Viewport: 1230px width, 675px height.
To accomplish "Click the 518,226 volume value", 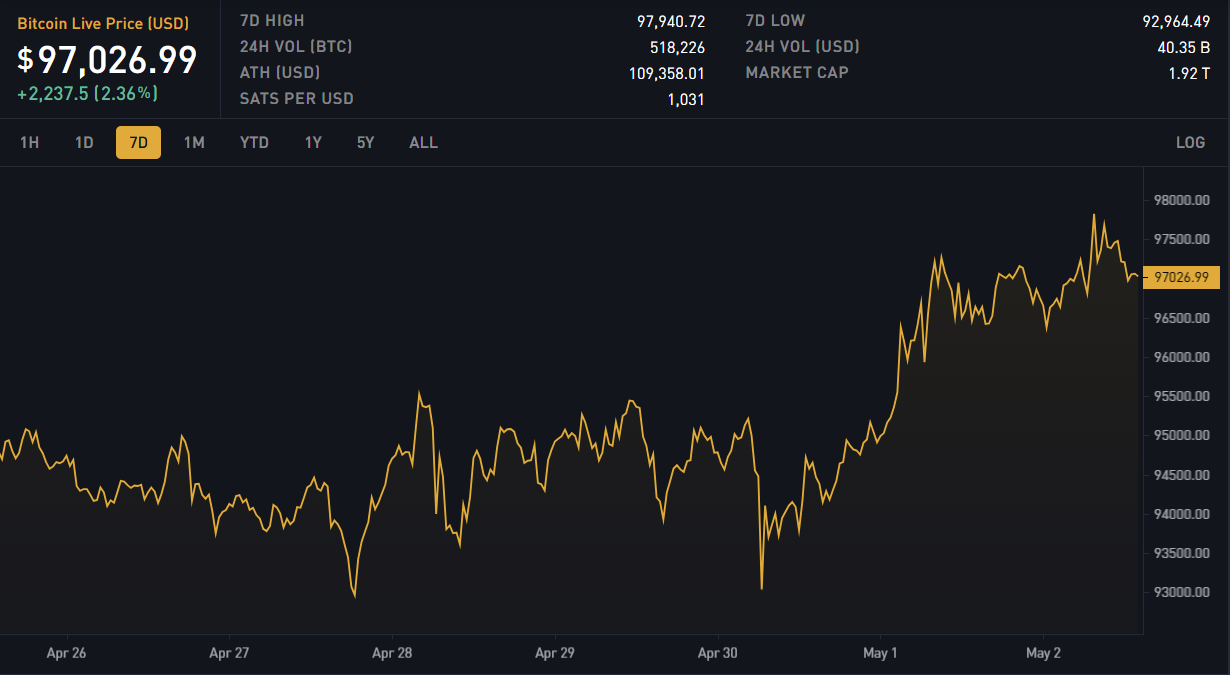I will tap(677, 47).
